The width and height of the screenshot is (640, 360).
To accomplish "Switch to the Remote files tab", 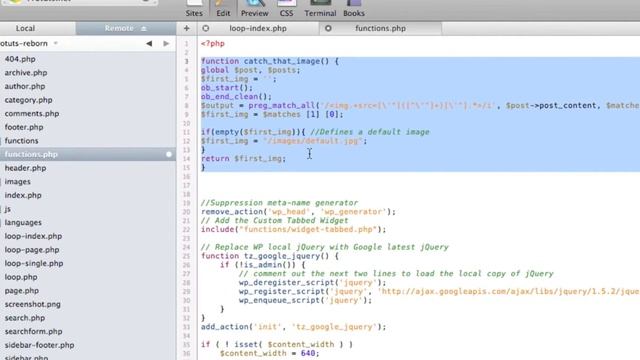I will [119, 28].
